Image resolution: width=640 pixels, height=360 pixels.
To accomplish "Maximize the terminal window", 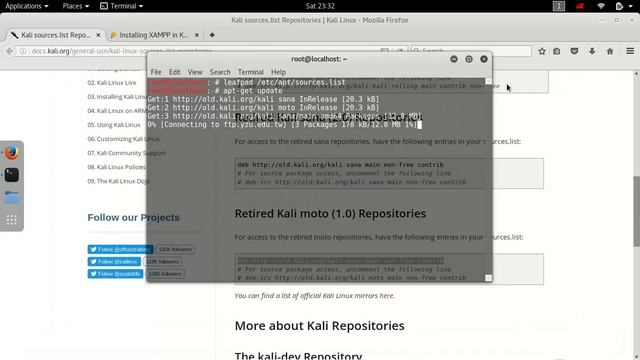I will (x=469, y=59).
